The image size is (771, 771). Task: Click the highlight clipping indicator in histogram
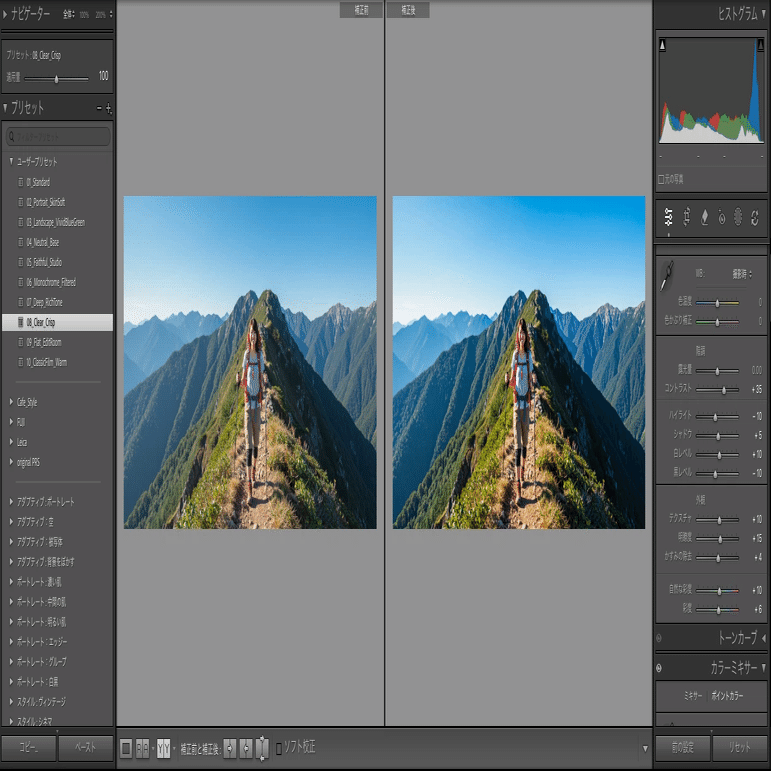tap(760, 45)
